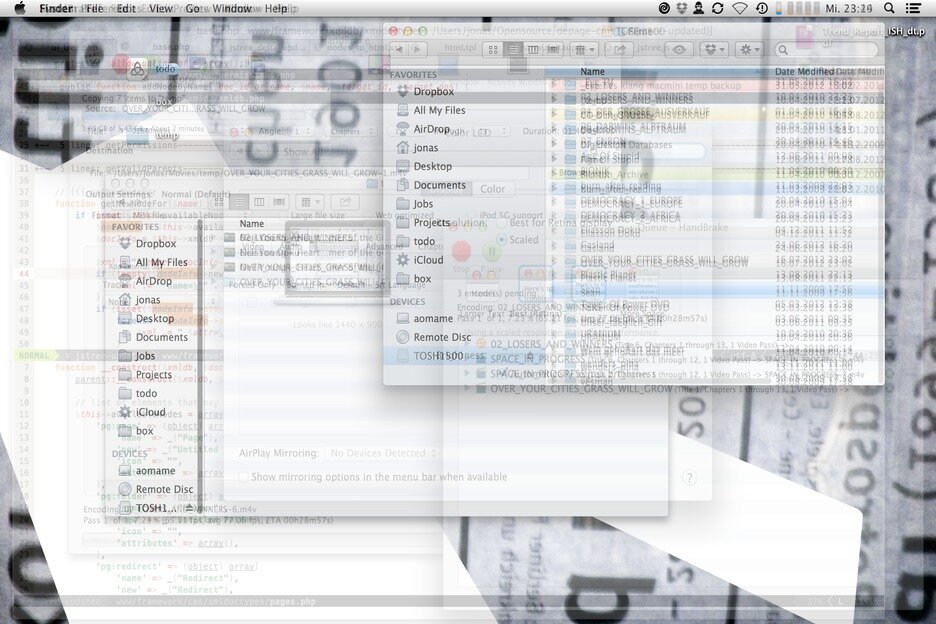936x624 pixels.
Task: Click the help button in the Displays pane
Action: 689,478
